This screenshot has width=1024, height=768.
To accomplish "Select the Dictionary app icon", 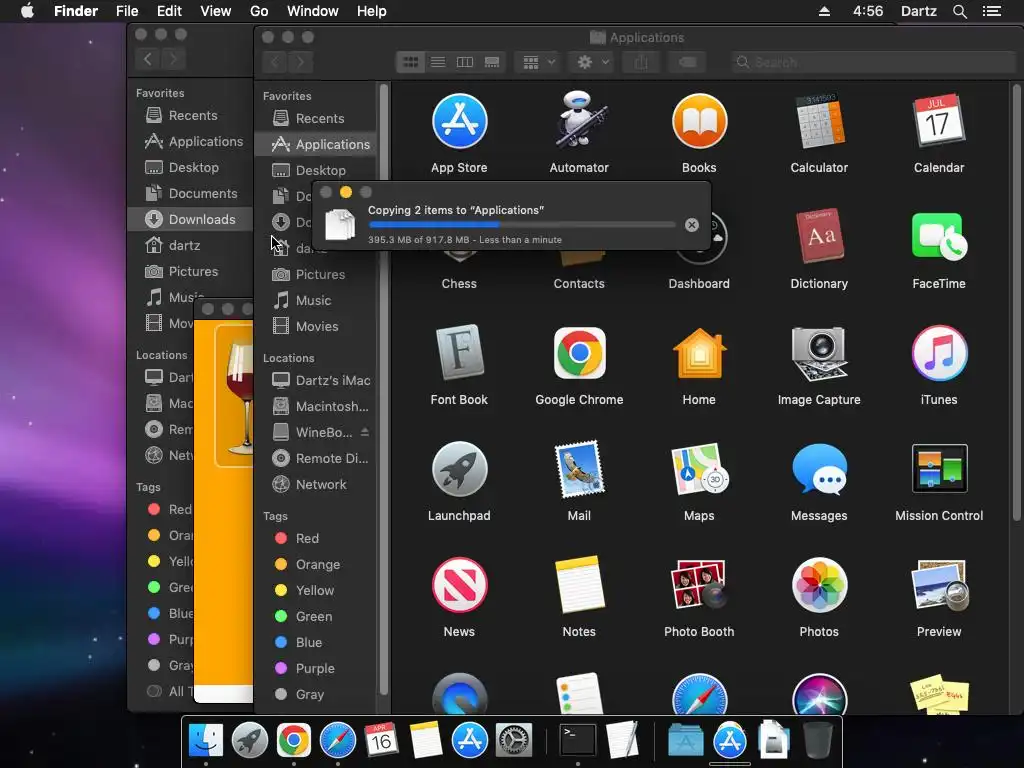I will pyautogui.click(x=819, y=236).
